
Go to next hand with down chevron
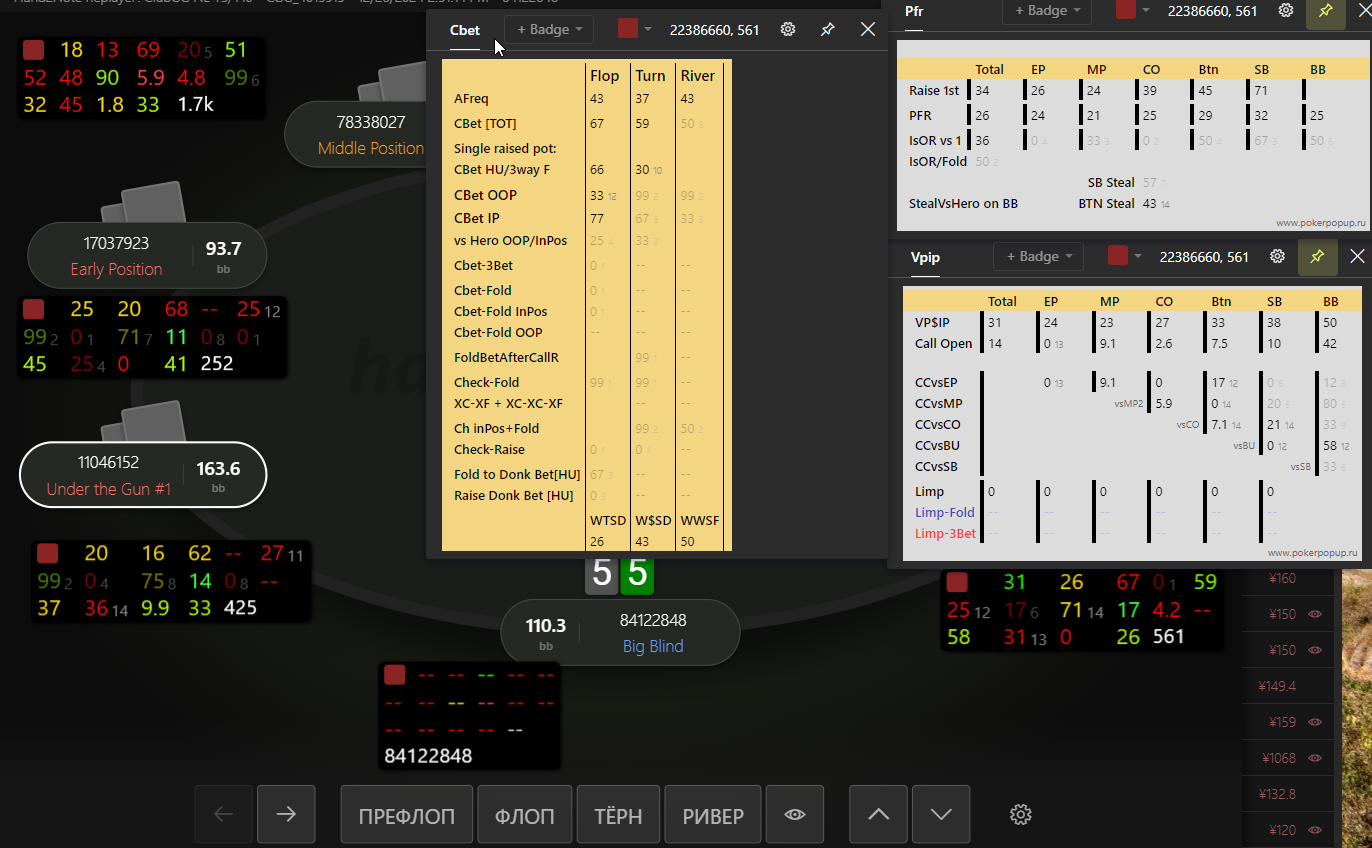tap(941, 815)
